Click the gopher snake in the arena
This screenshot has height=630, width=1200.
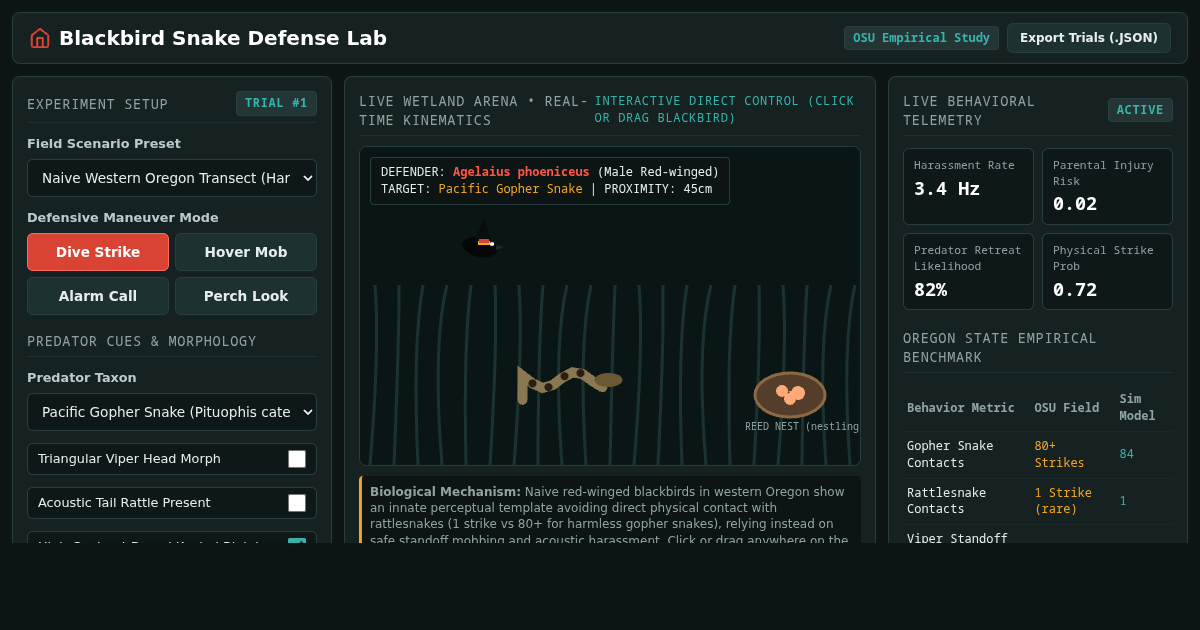pyautogui.click(x=569, y=384)
